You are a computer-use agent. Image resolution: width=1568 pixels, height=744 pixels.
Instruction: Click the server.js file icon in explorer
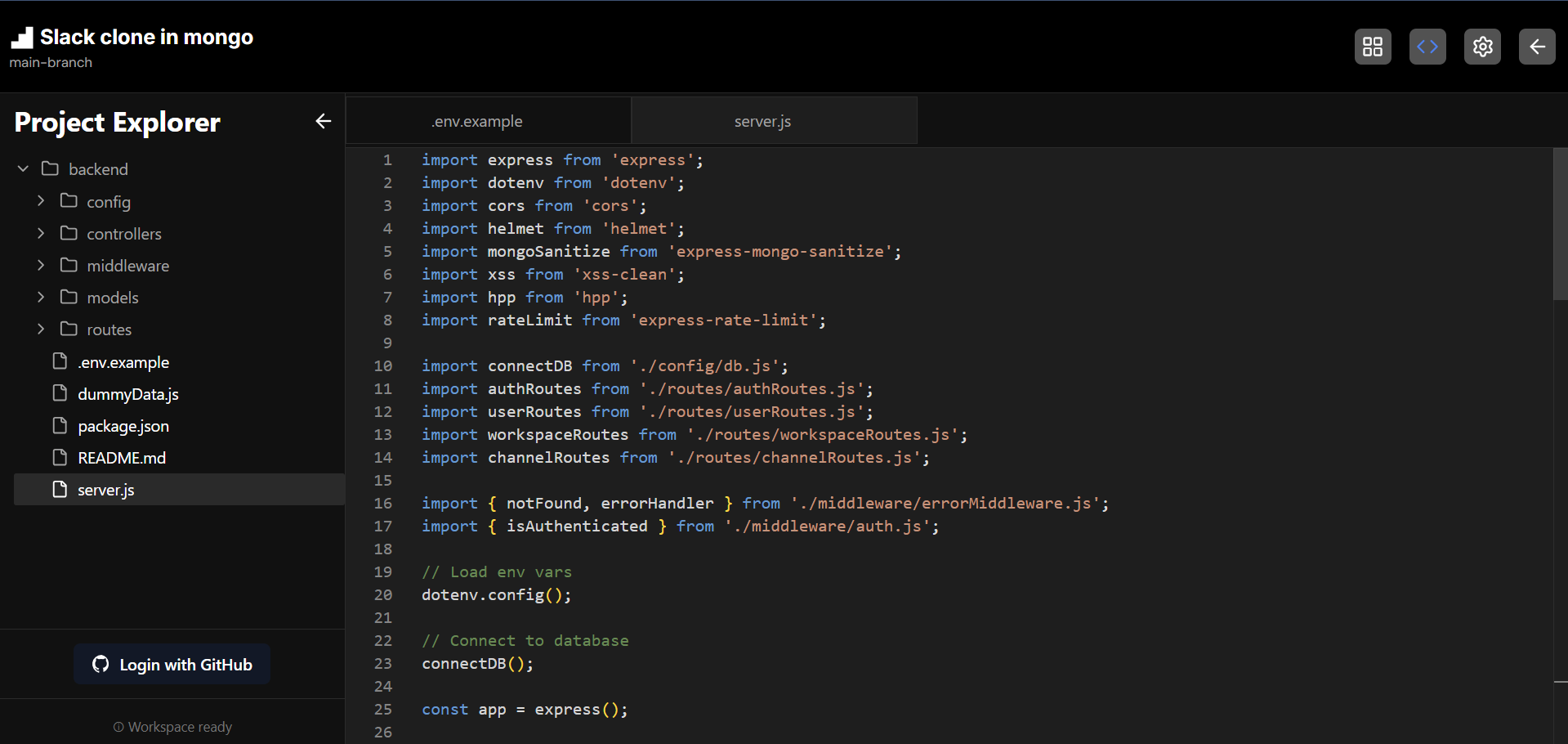pos(60,489)
